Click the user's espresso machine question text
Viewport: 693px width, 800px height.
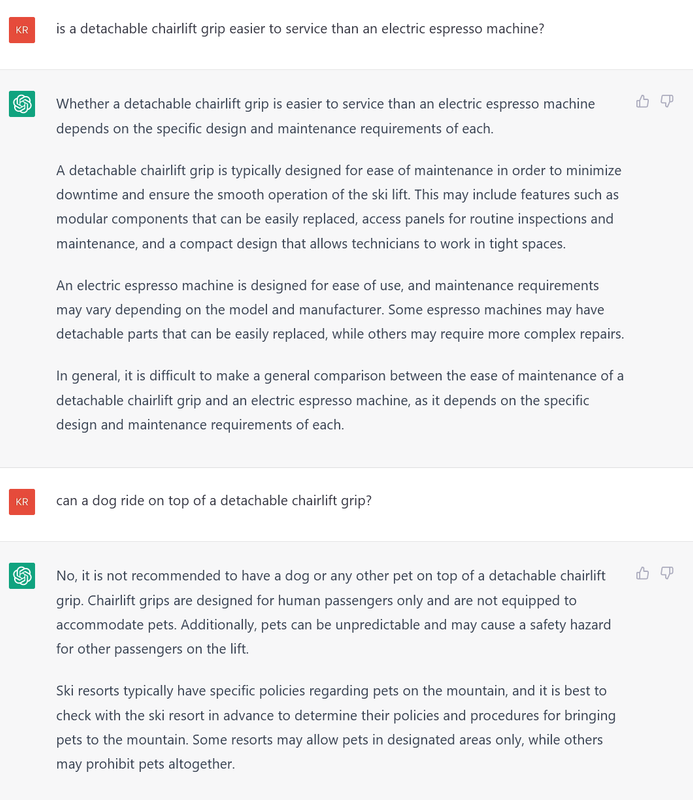[x=300, y=29]
